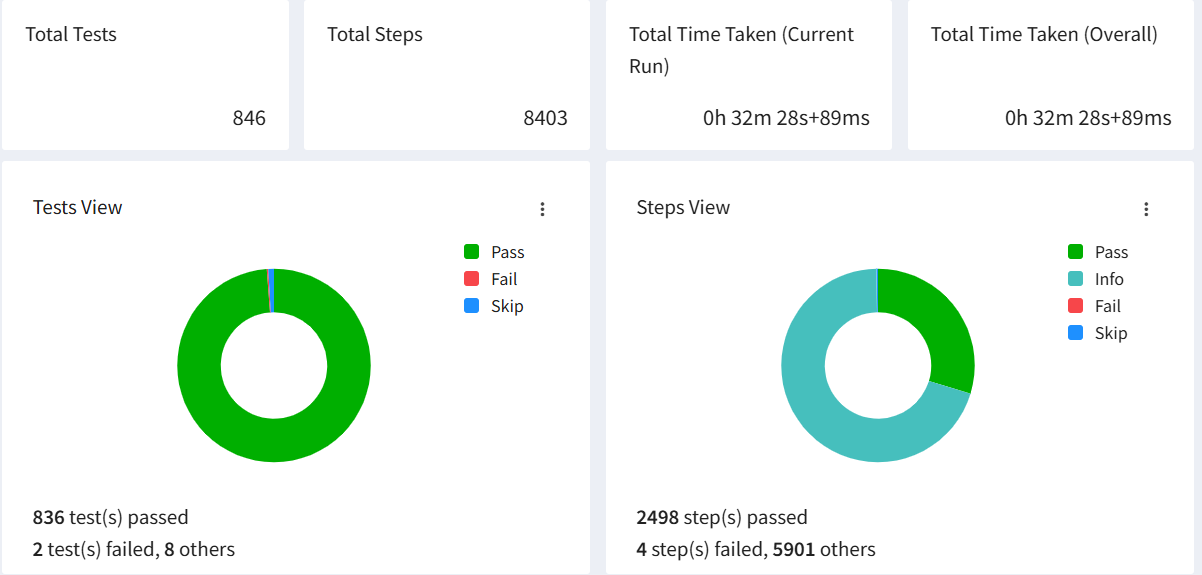Click the green Pass swatch in Tests View legend
The height and width of the screenshot is (575, 1202).
point(472,252)
